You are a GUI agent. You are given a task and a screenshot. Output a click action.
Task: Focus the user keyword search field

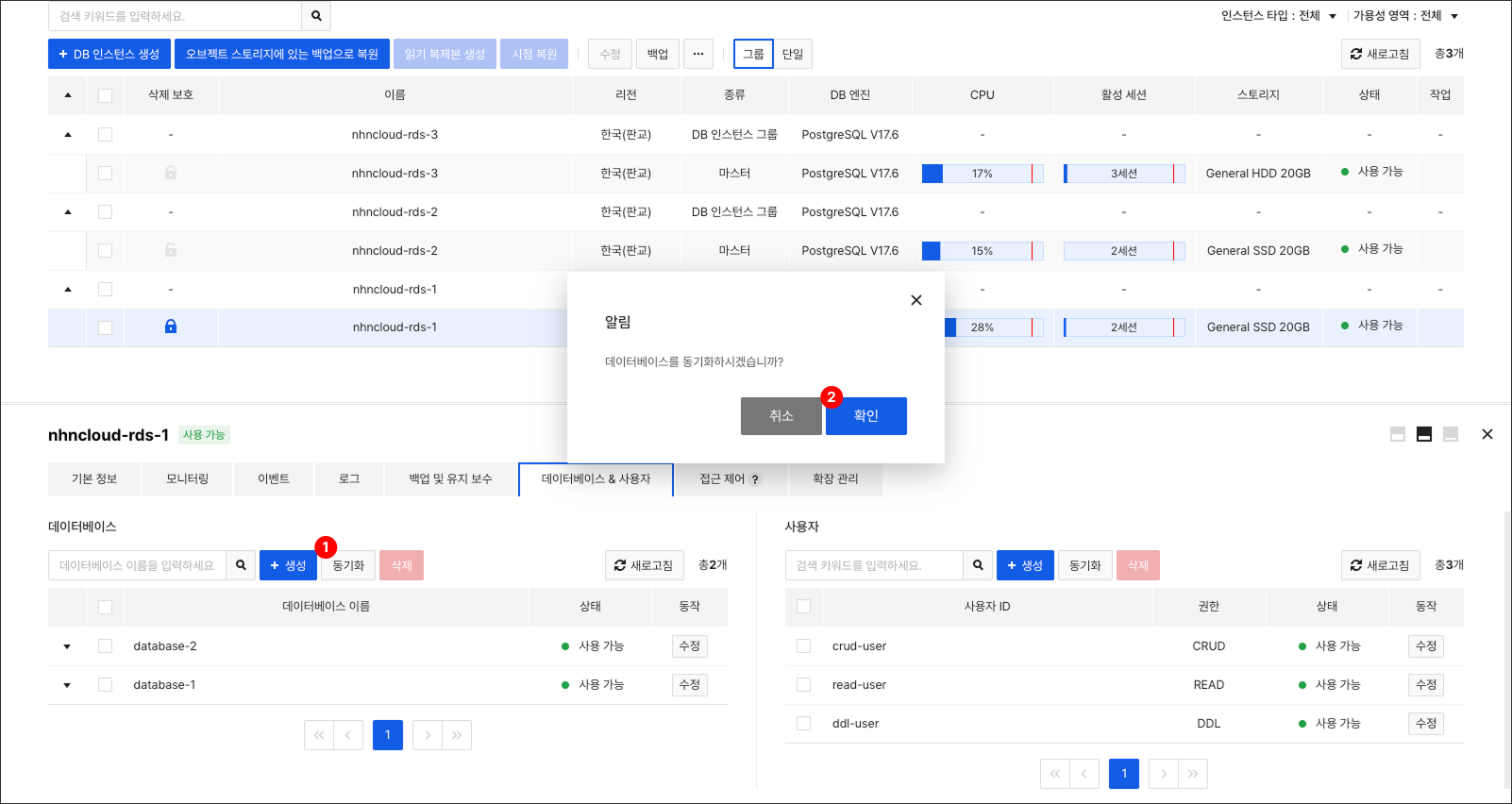pyautogui.click(x=874, y=565)
